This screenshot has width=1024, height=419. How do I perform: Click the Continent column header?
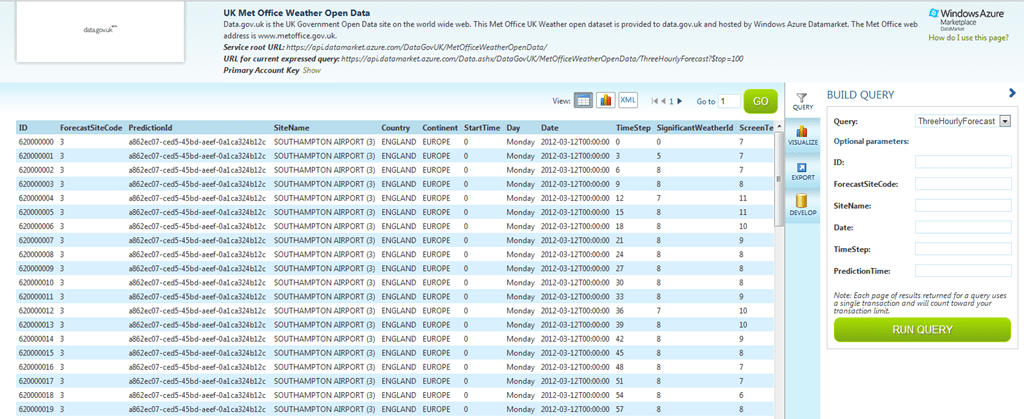click(x=440, y=128)
